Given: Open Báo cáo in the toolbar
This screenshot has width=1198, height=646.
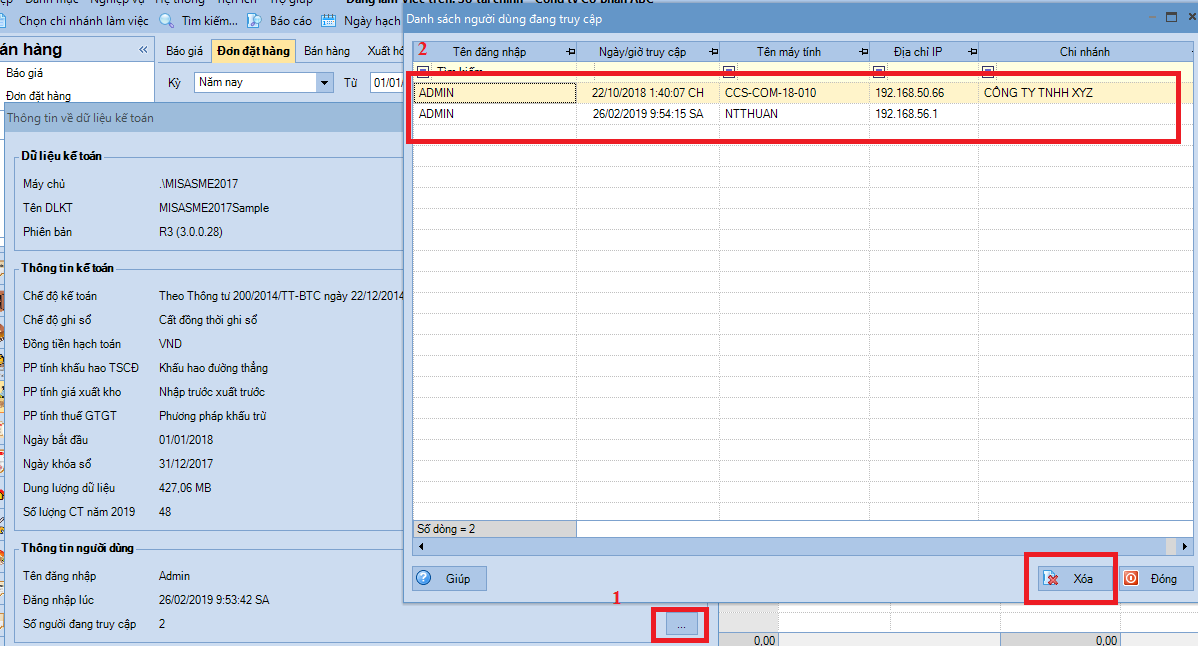Looking at the screenshot, I should pyautogui.click(x=290, y=21).
